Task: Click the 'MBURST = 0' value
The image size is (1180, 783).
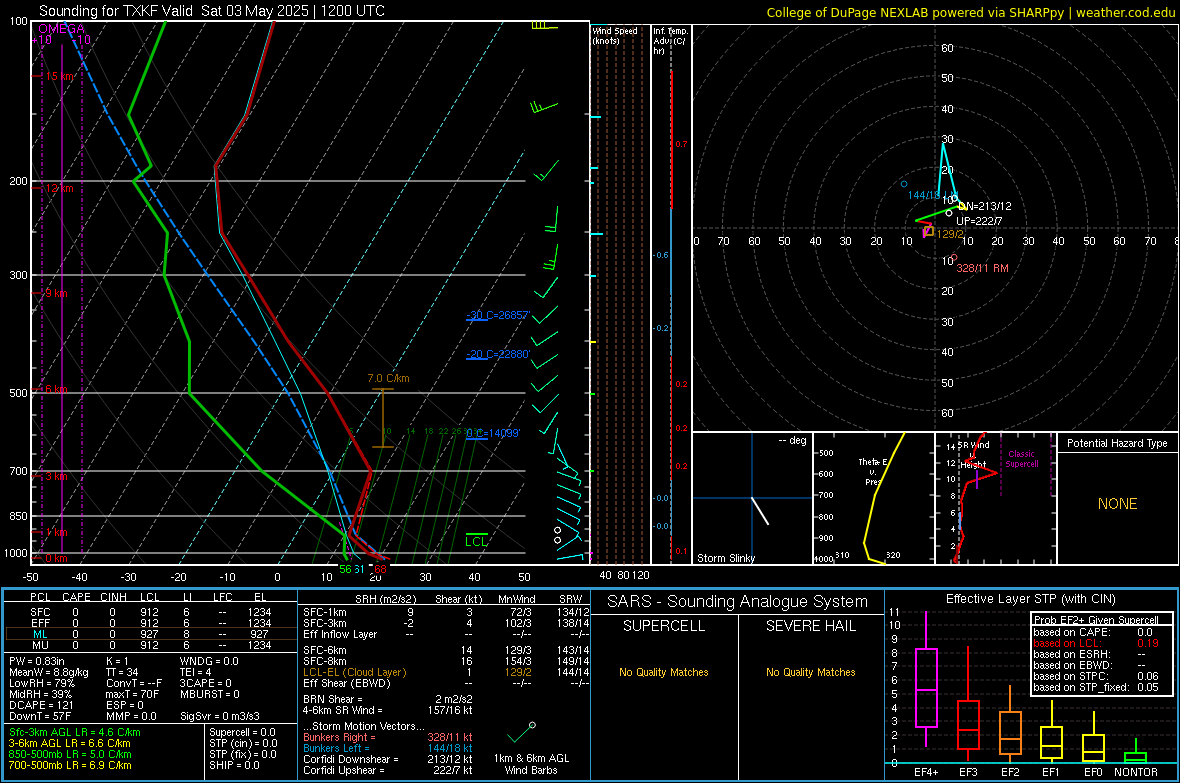Action: [209, 694]
